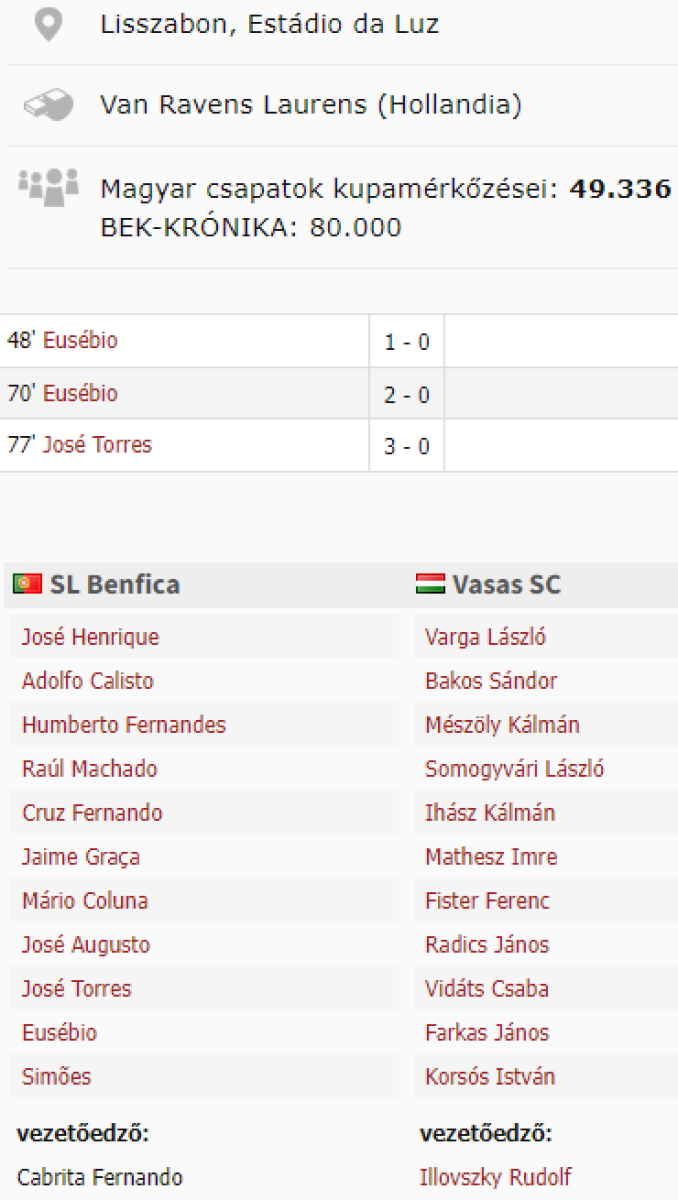Open coach Illovszky Rudolf's page
This screenshot has height=1200, width=678.
coord(495,1177)
